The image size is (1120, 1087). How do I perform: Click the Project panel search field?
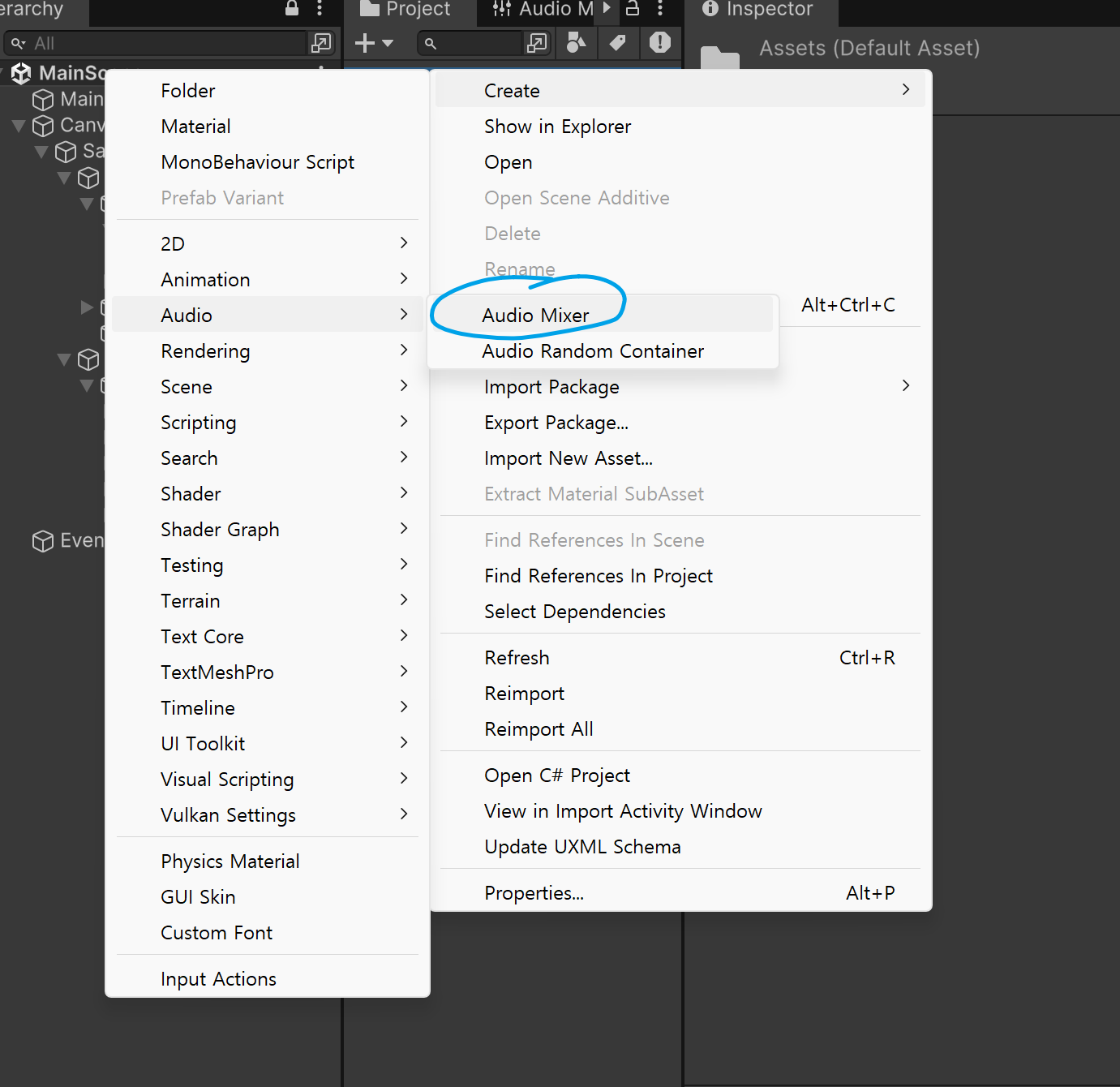click(470, 43)
